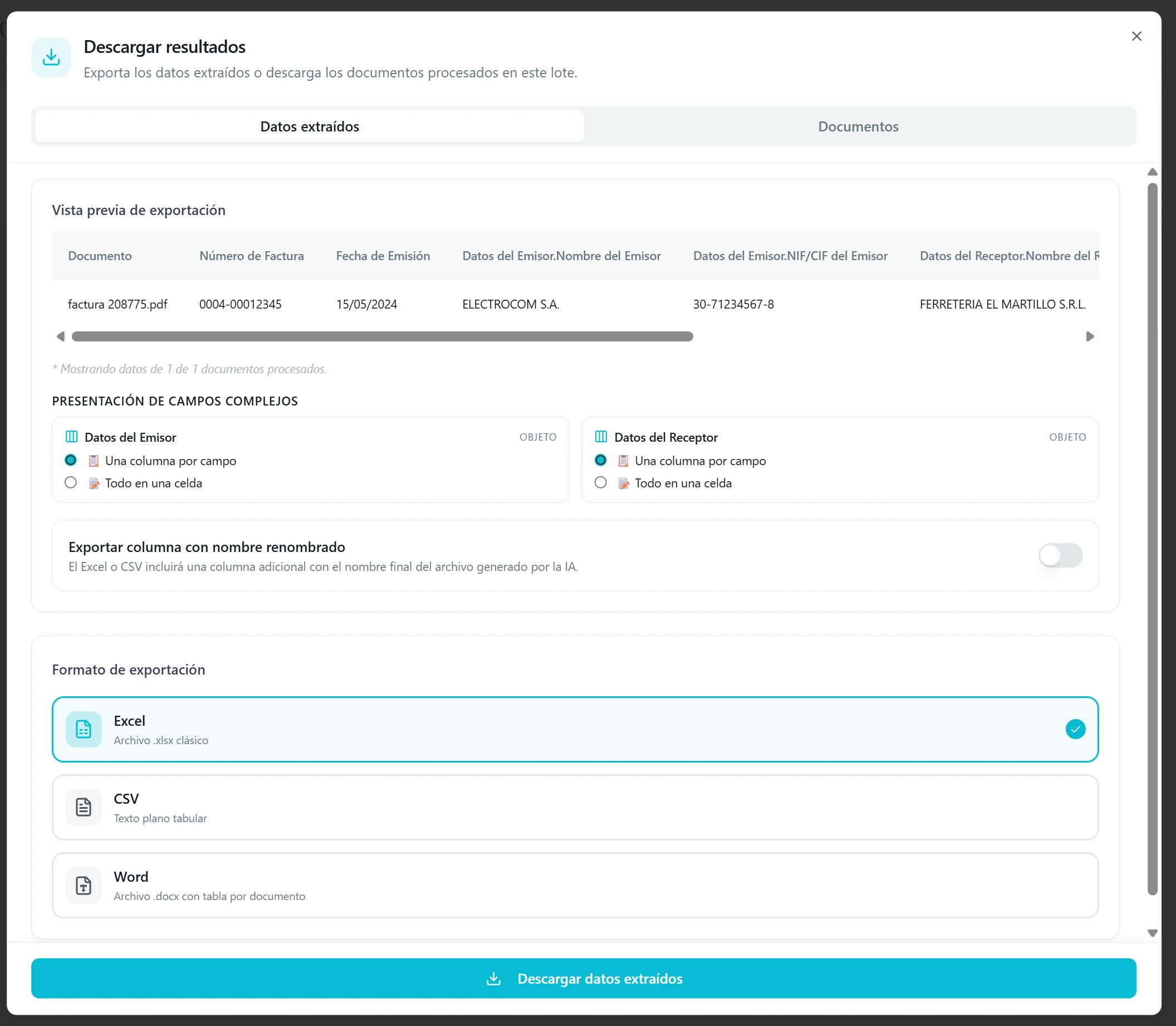The height and width of the screenshot is (1026, 1176).
Task: Select Una columna por campo for Datos del Receptor
Action: pyautogui.click(x=600, y=460)
